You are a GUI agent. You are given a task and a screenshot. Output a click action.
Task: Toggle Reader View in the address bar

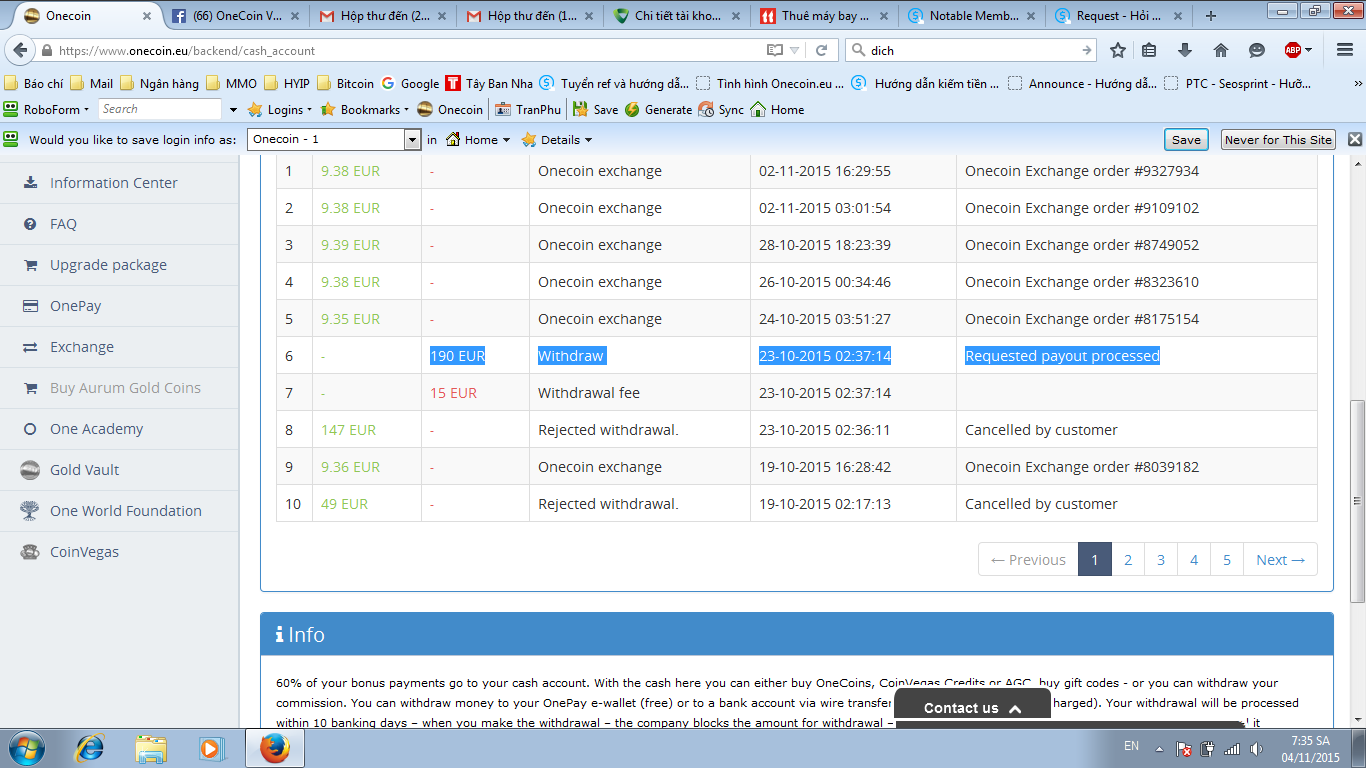(x=774, y=50)
